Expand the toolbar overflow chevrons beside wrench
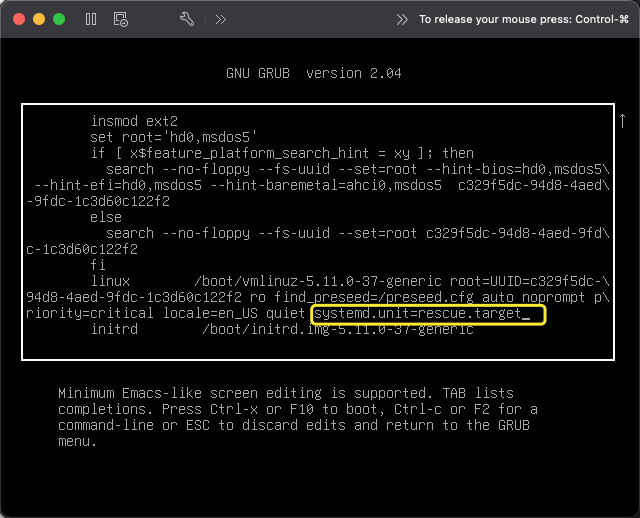 [221, 20]
